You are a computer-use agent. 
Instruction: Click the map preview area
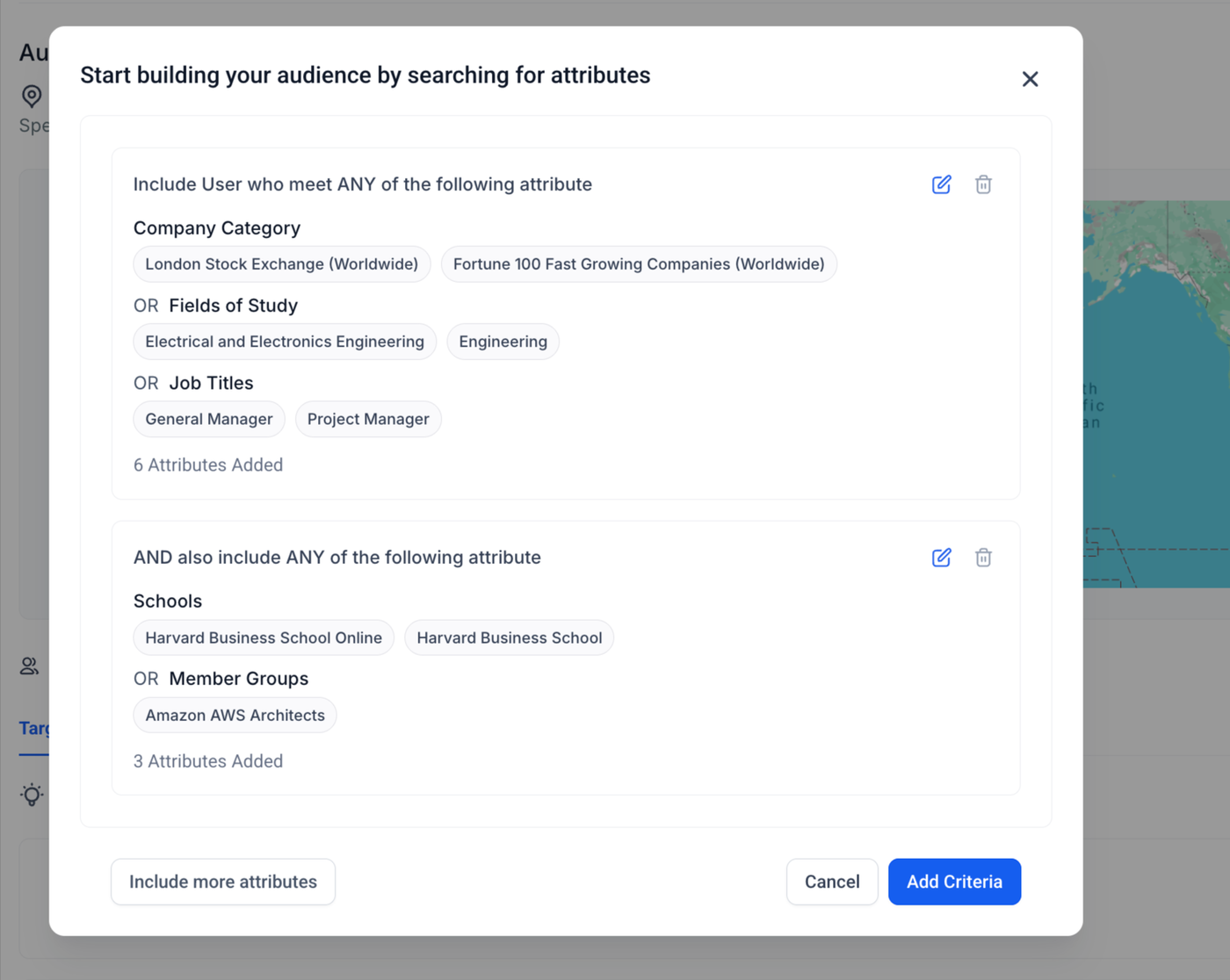tap(1156, 393)
